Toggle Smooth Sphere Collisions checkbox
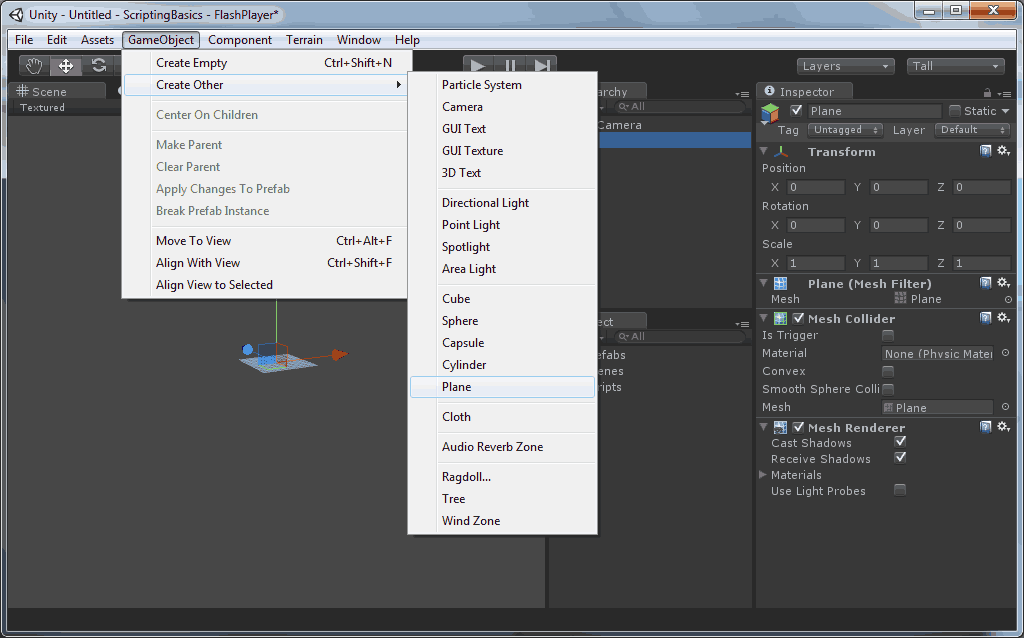This screenshot has height=638, width=1024. pos(888,389)
